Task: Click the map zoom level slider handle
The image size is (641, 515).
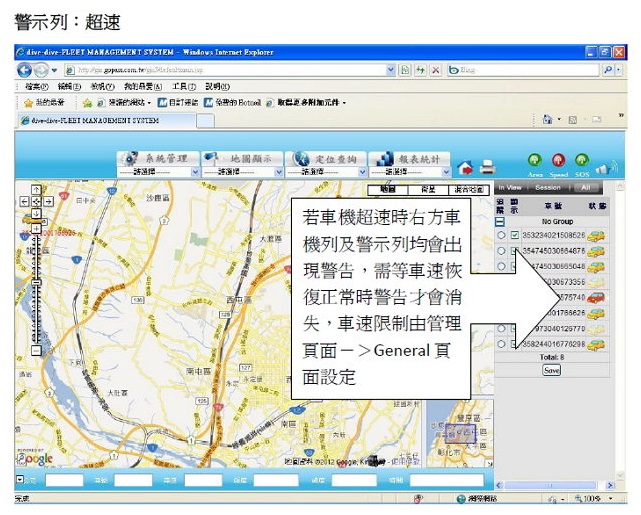Action: (x=36, y=282)
